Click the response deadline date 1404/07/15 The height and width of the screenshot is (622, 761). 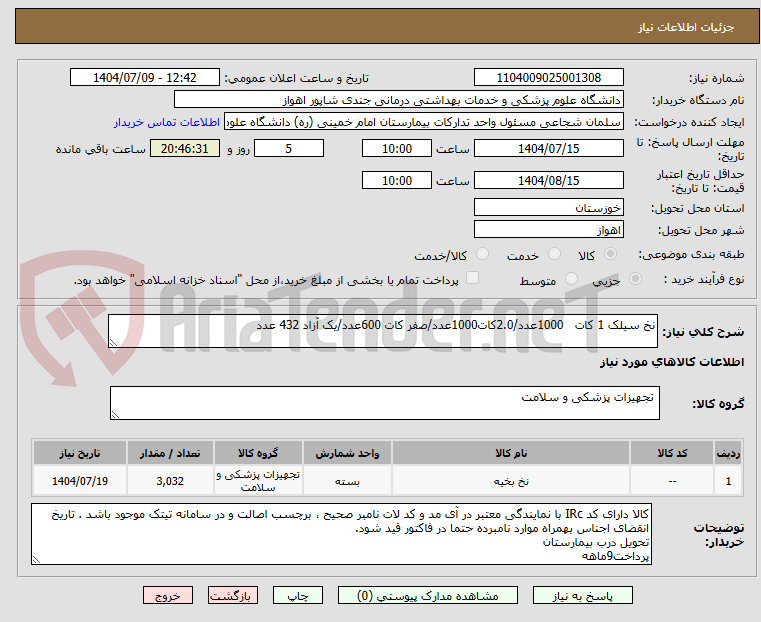pos(548,148)
